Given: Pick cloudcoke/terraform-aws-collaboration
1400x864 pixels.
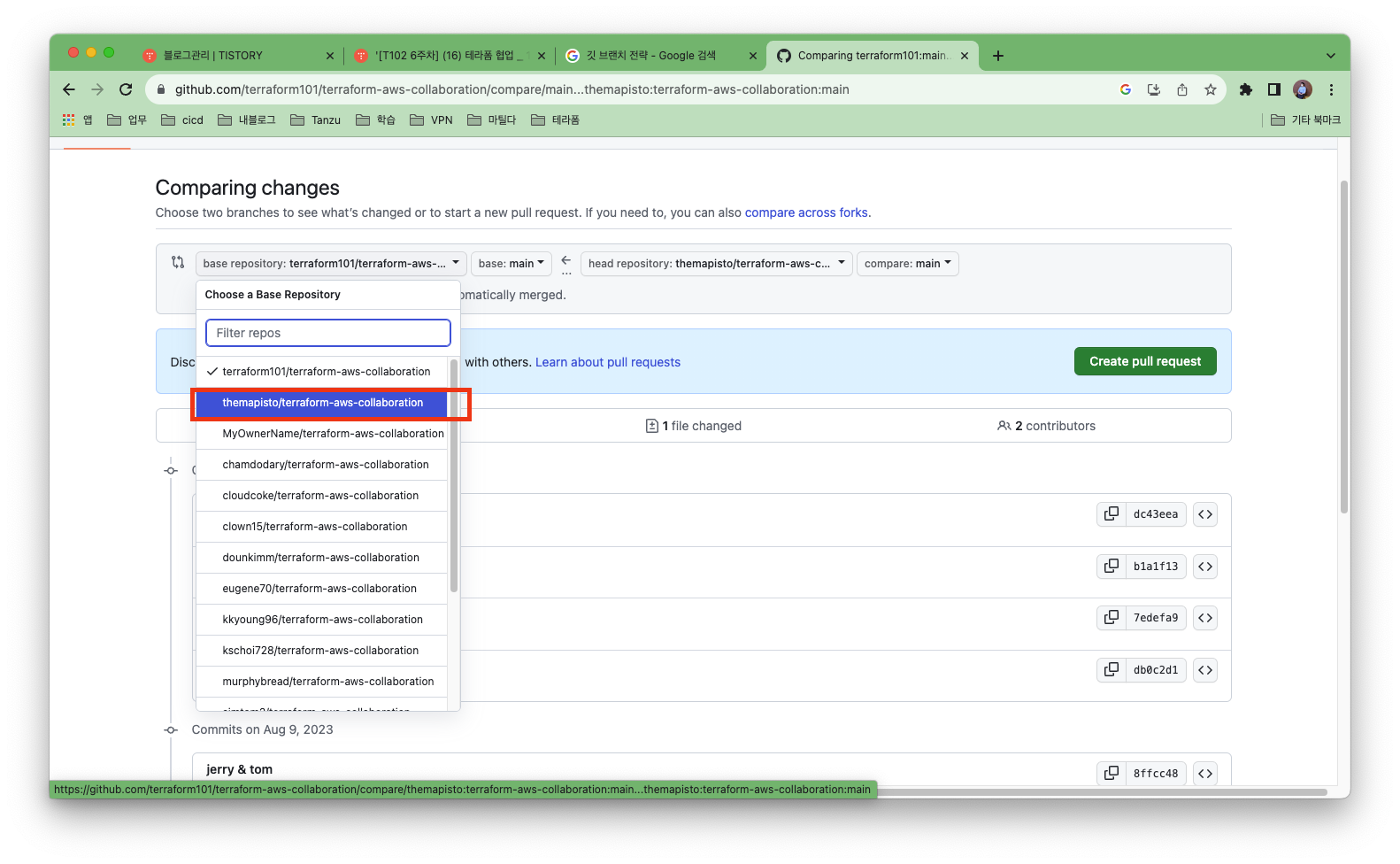Looking at the screenshot, I should 322,496.
